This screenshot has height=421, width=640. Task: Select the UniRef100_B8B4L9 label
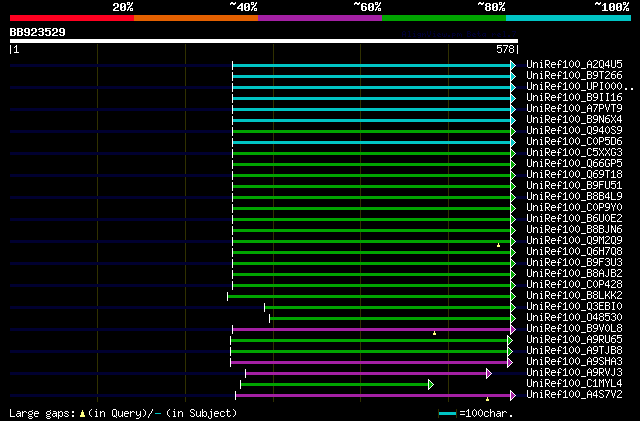(574, 196)
